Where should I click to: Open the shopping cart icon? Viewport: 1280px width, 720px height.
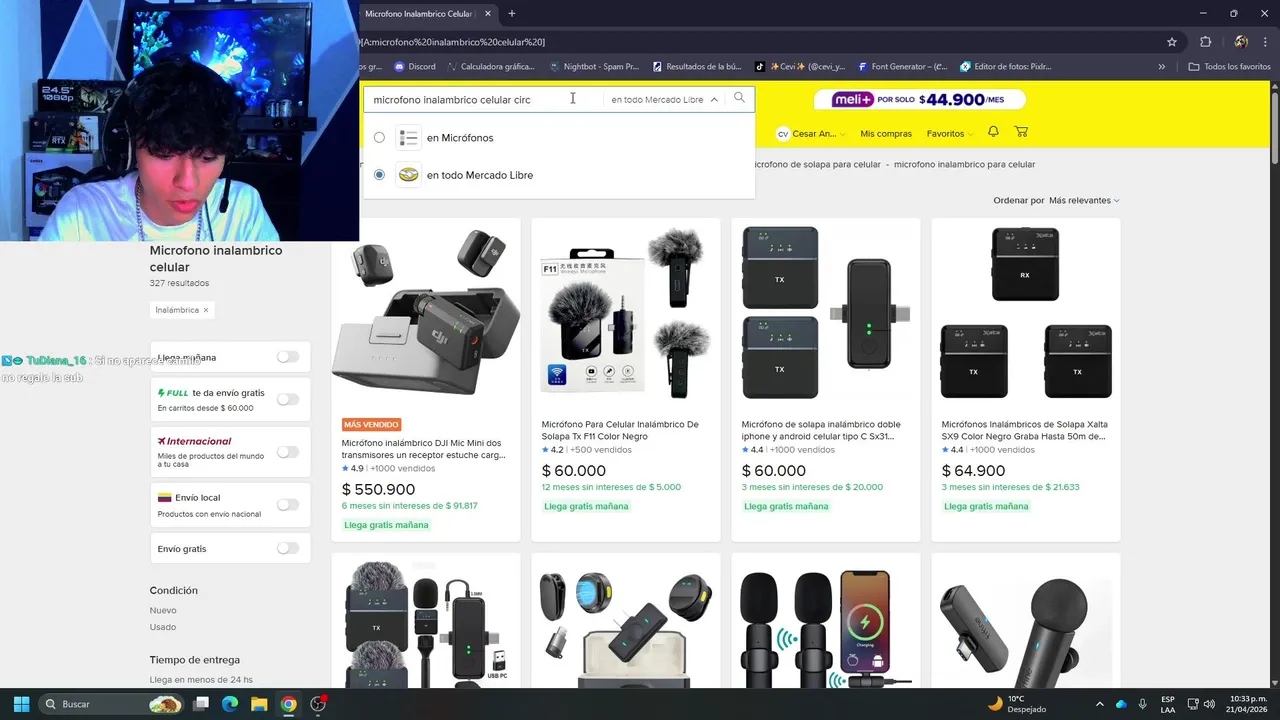point(1021,132)
